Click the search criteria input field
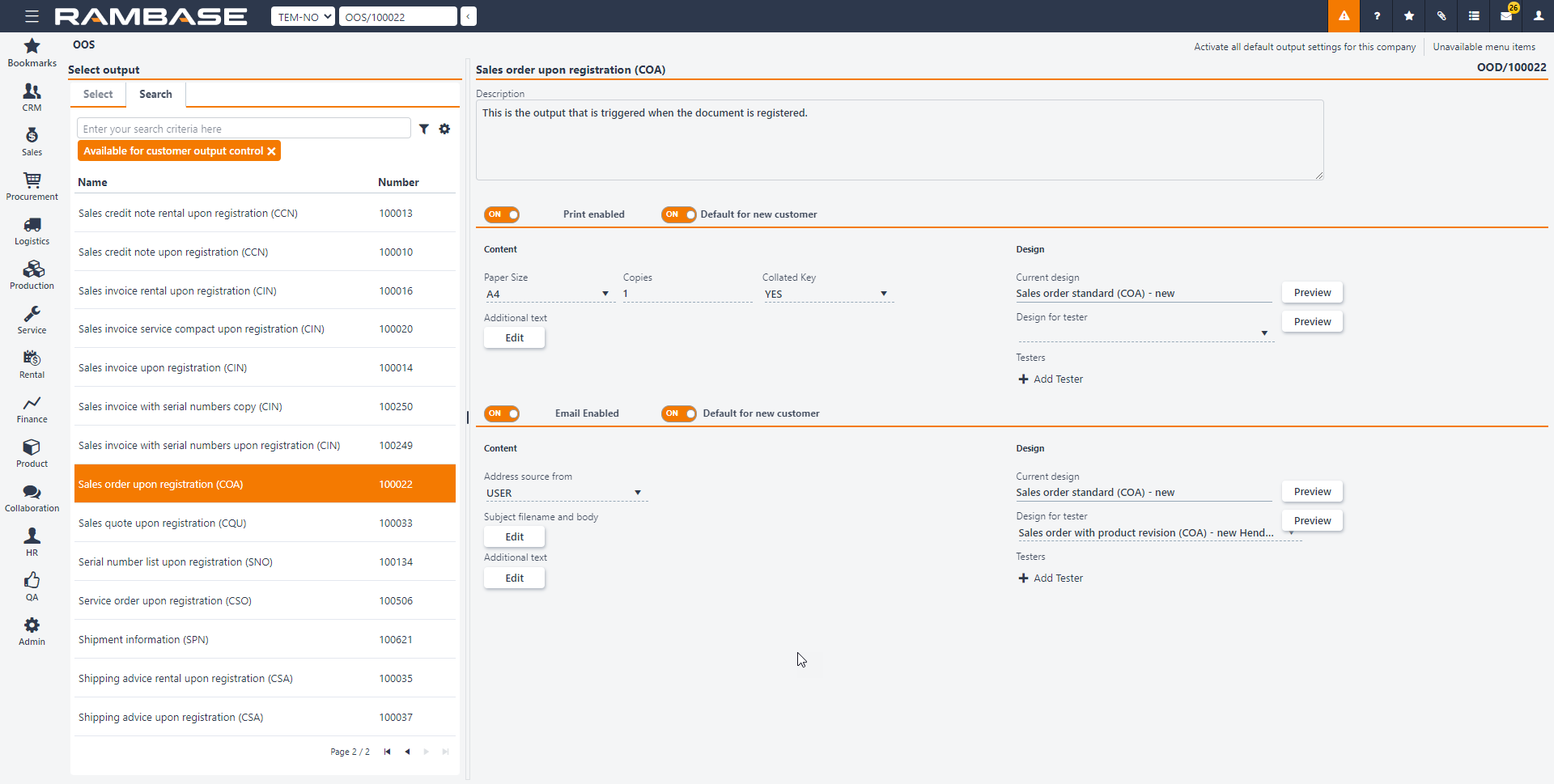Viewport: 1554px width, 784px height. pos(244,129)
